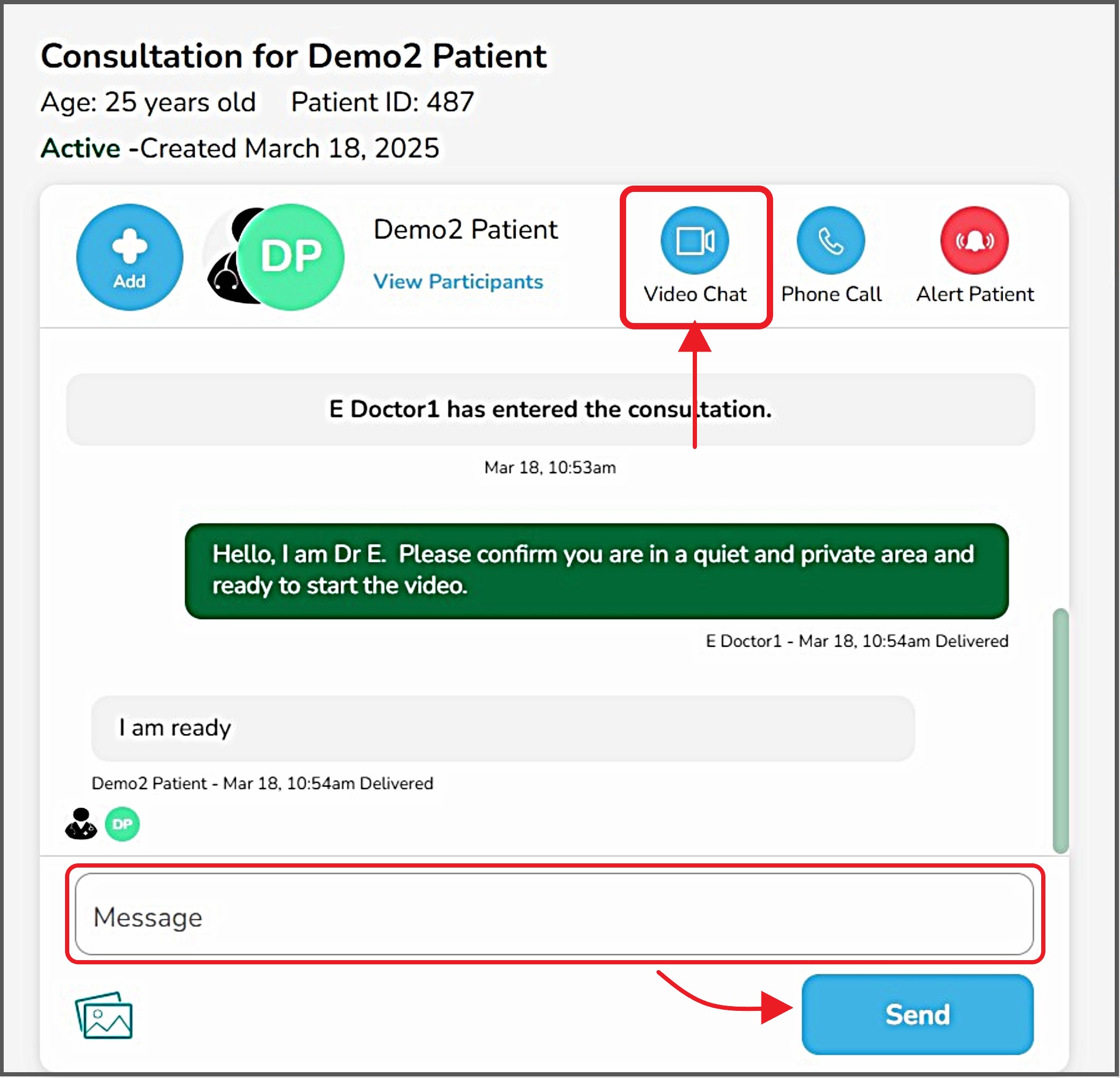Open the image attachment icon
1120x1078 pixels.
click(x=104, y=1016)
